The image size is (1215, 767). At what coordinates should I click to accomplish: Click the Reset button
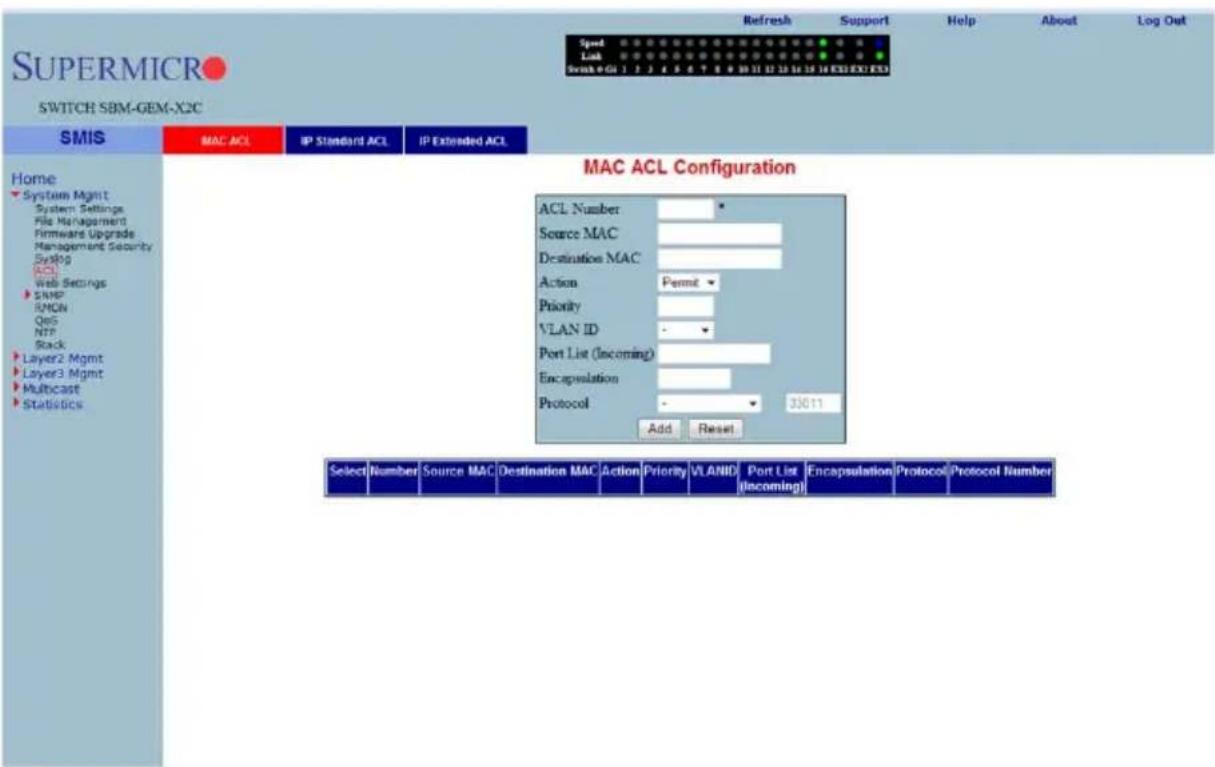pos(715,428)
